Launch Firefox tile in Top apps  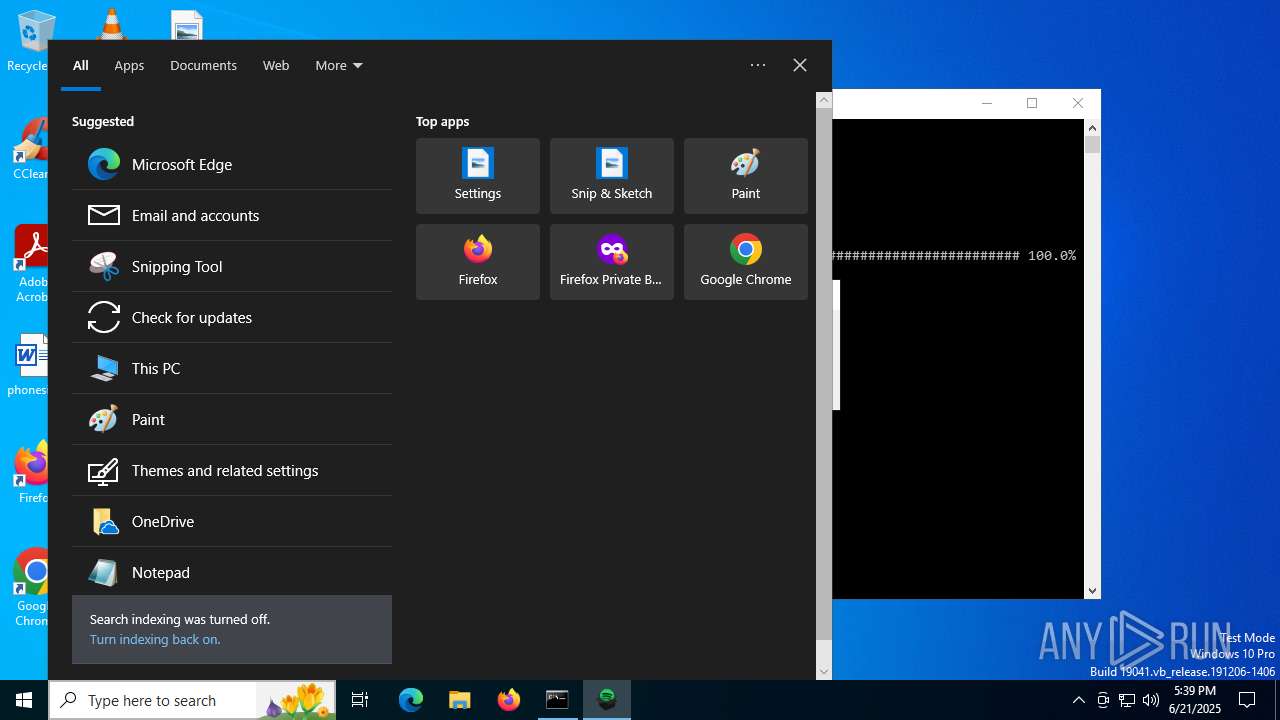478,262
